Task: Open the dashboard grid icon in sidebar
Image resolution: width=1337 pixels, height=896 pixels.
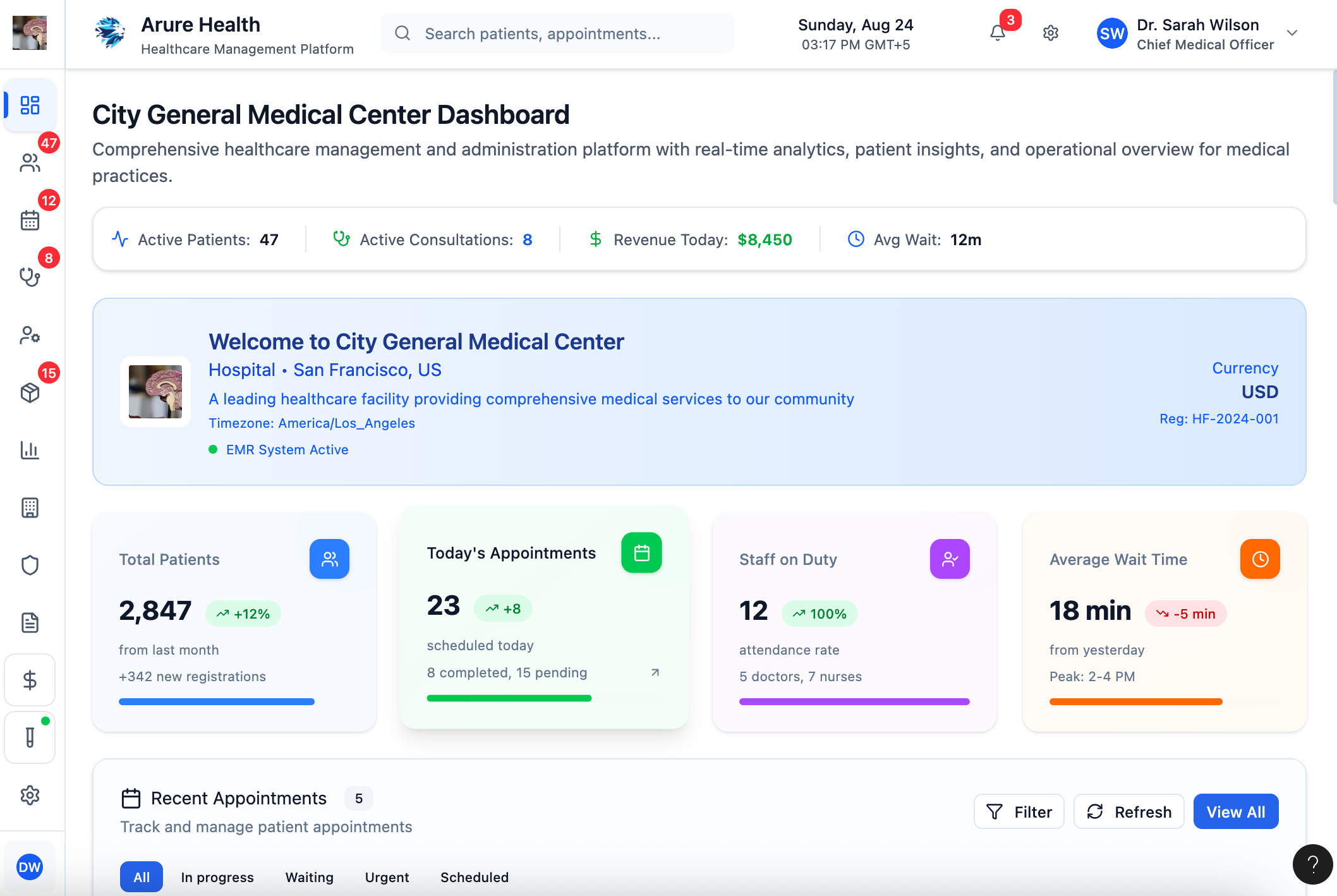Action: [x=30, y=105]
